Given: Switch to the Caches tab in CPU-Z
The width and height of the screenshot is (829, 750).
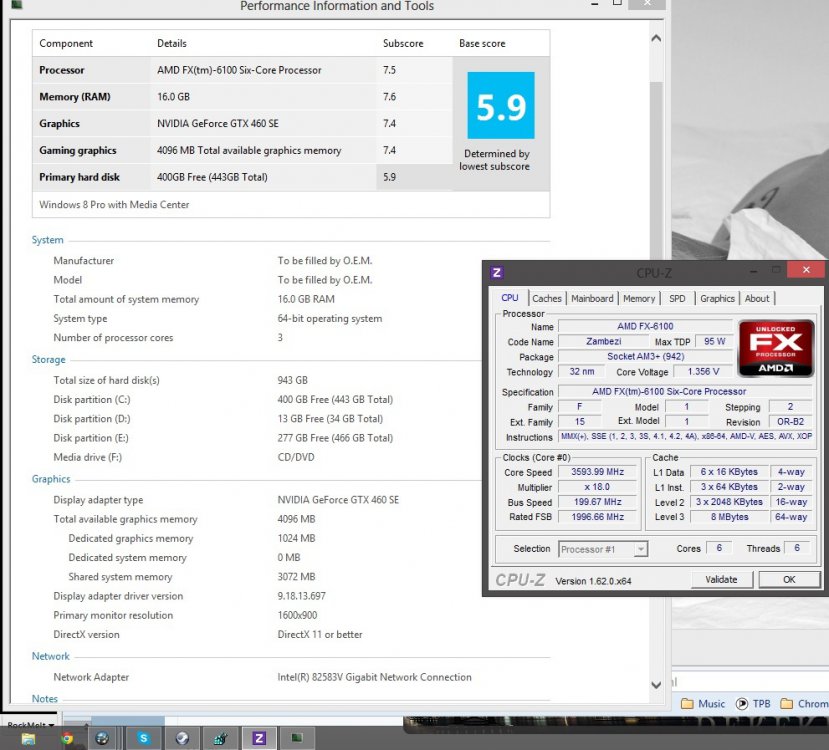Looking at the screenshot, I should tap(547, 299).
